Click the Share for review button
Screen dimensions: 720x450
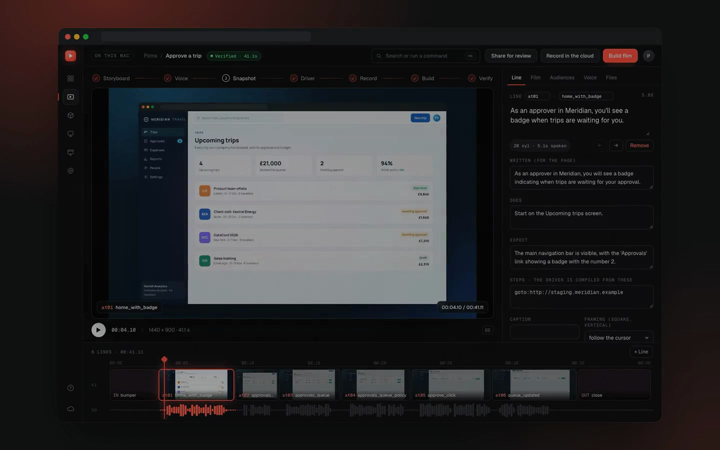pos(511,56)
